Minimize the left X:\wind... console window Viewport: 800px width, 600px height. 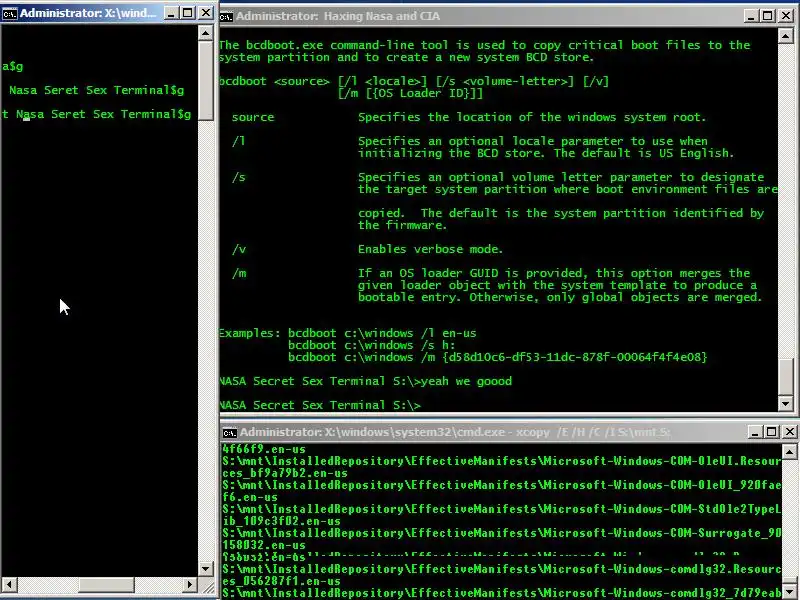[x=171, y=13]
